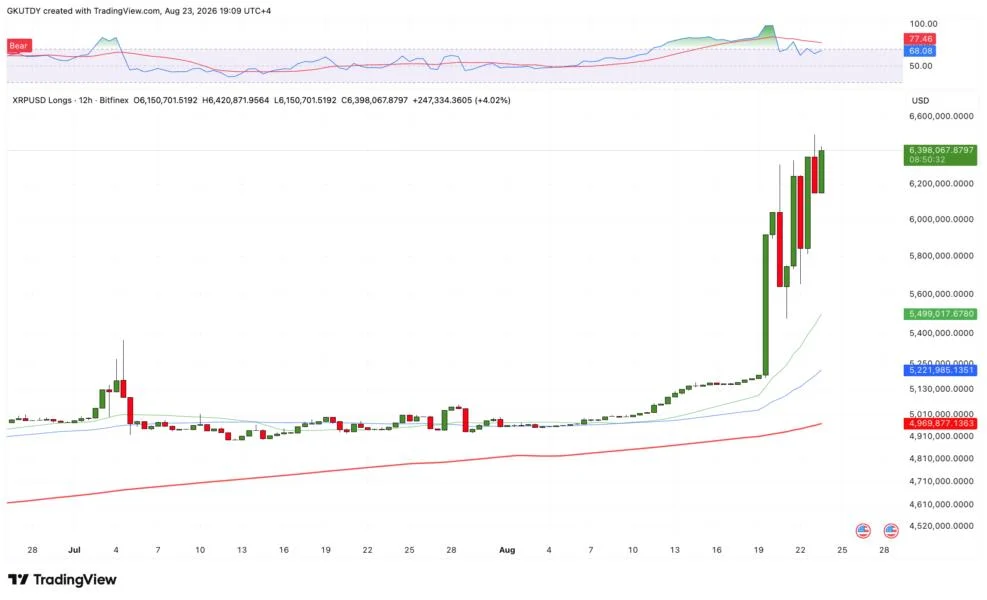Click the 4,910,000.0000 price scale label
This screenshot has height=600, width=987.
941,436
